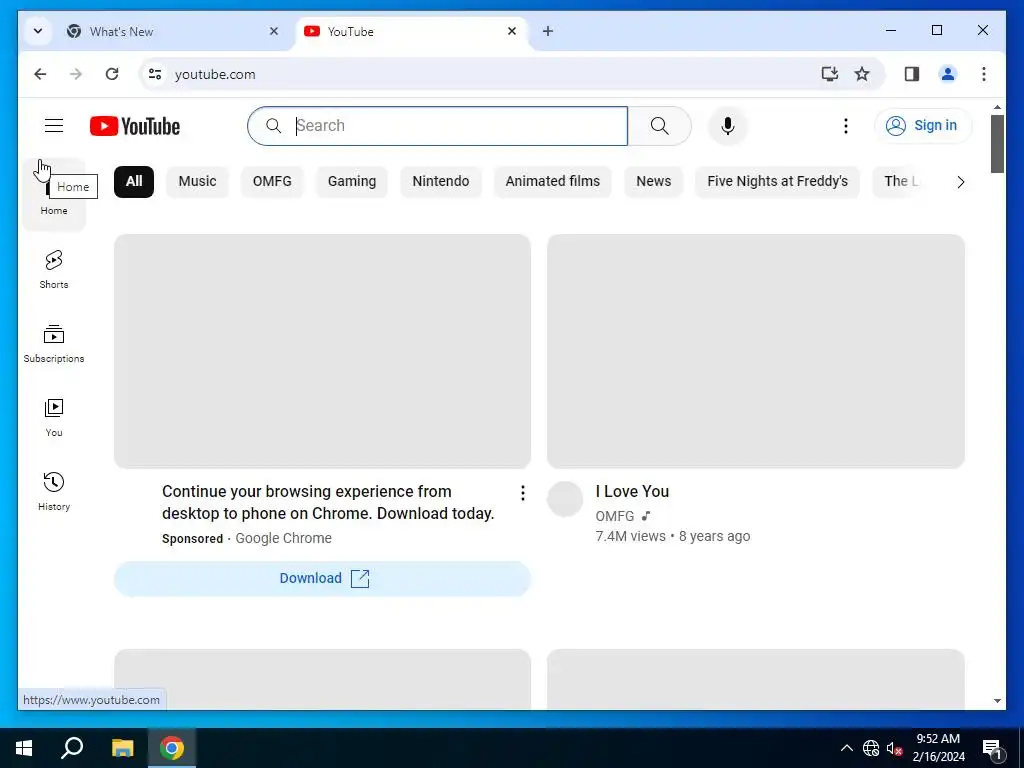Click scrollbar down arrow
The height and width of the screenshot is (768, 1024).
(997, 701)
